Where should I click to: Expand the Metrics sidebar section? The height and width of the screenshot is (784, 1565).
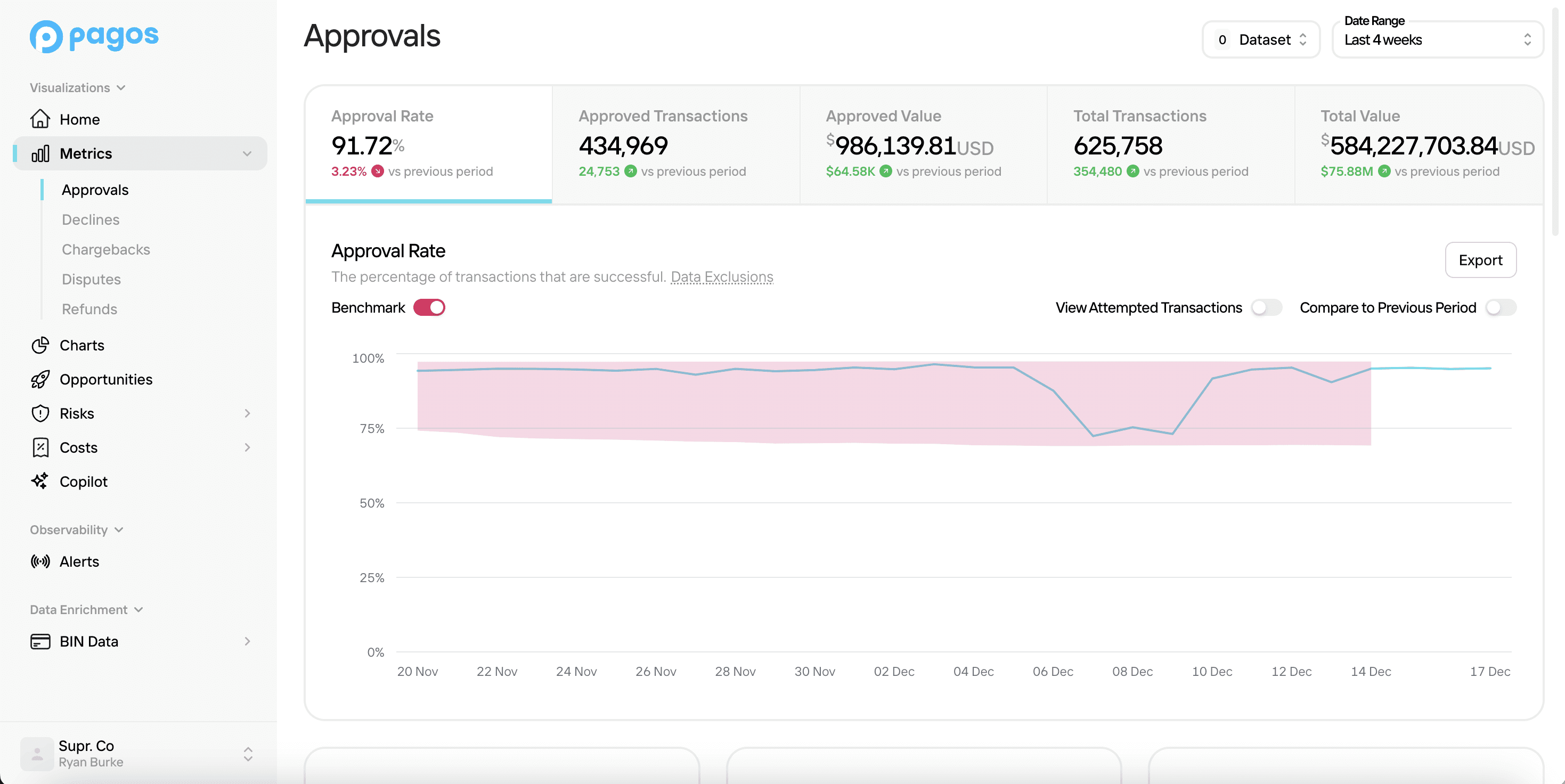tap(247, 153)
